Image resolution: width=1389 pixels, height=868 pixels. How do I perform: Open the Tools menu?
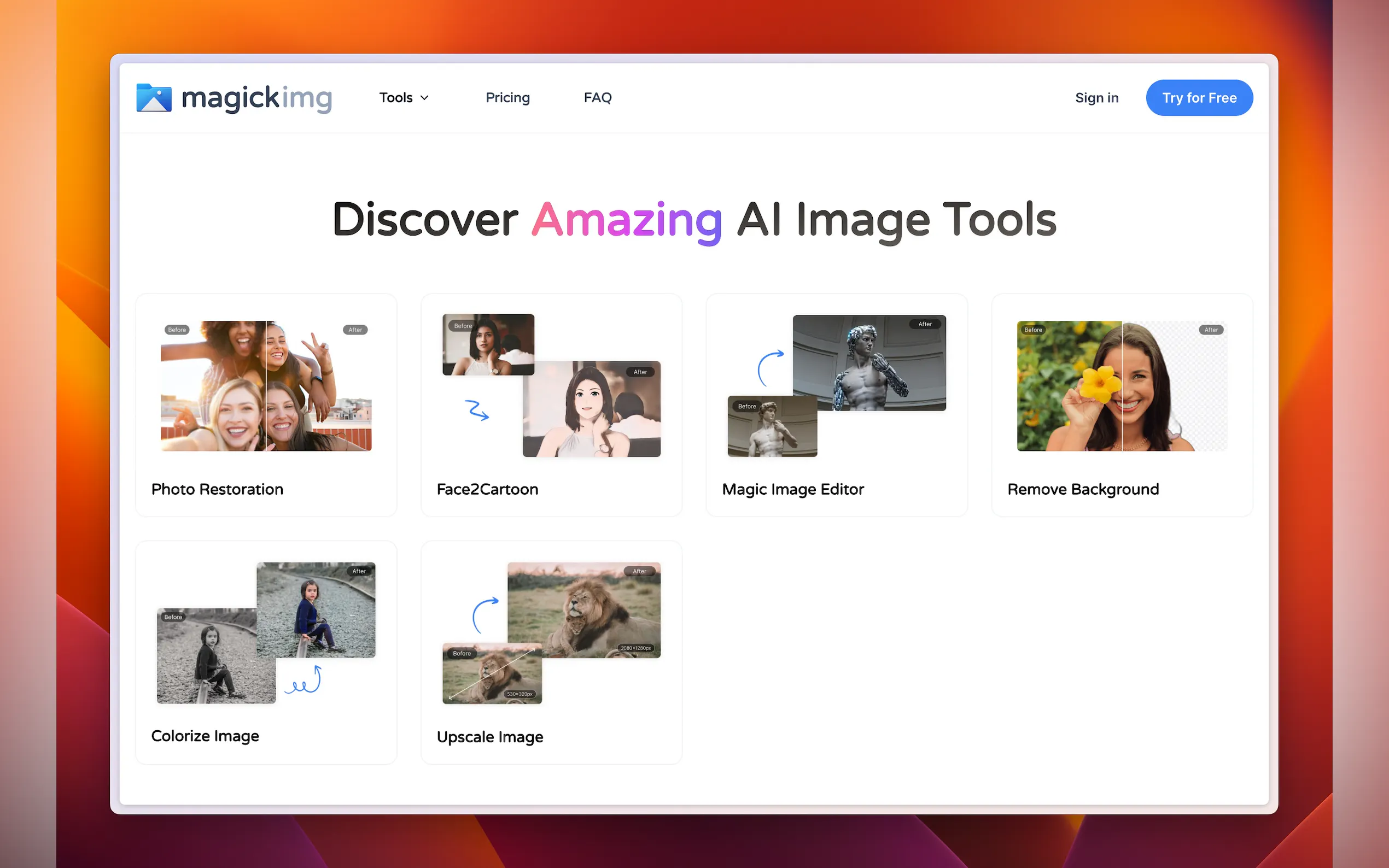click(x=396, y=98)
